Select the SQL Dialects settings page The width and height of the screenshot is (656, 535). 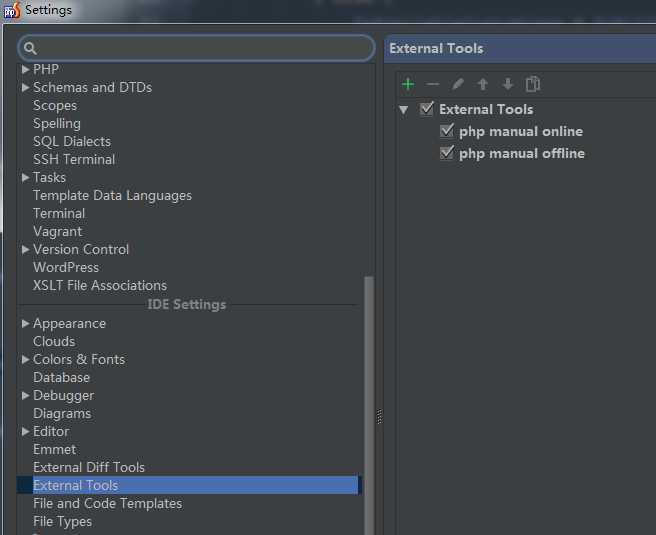coord(72,141)
